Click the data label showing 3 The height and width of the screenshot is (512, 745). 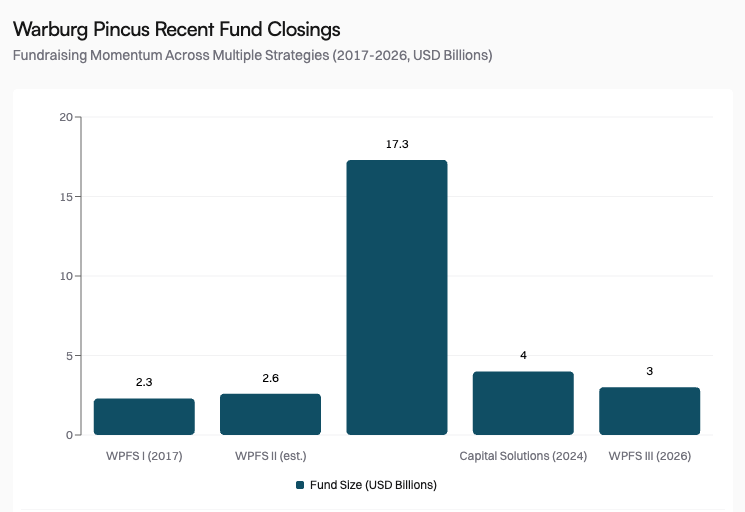click(x=649, y=371)
